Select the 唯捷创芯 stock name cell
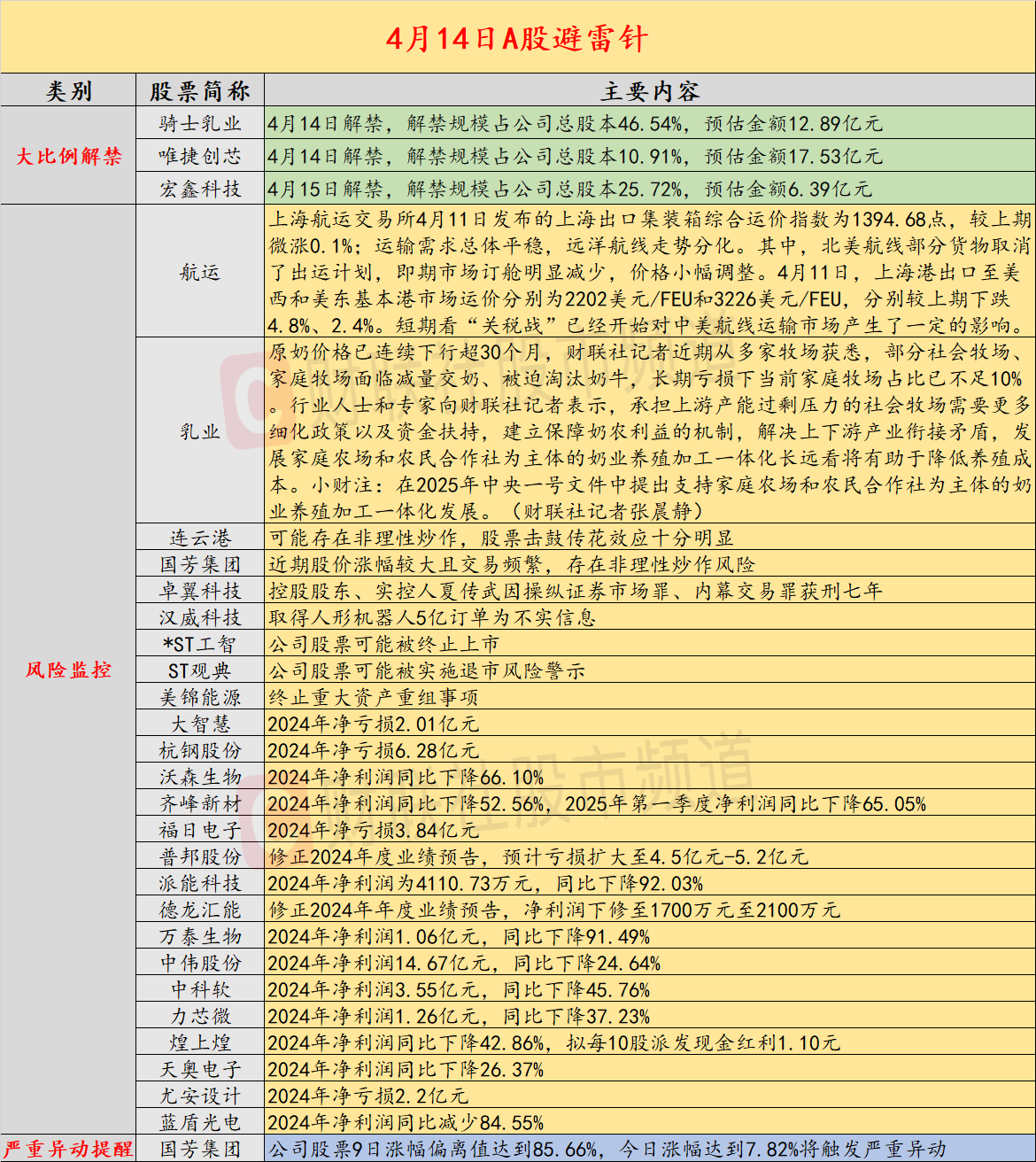The image size is (1036, 1162). [200, 156]
